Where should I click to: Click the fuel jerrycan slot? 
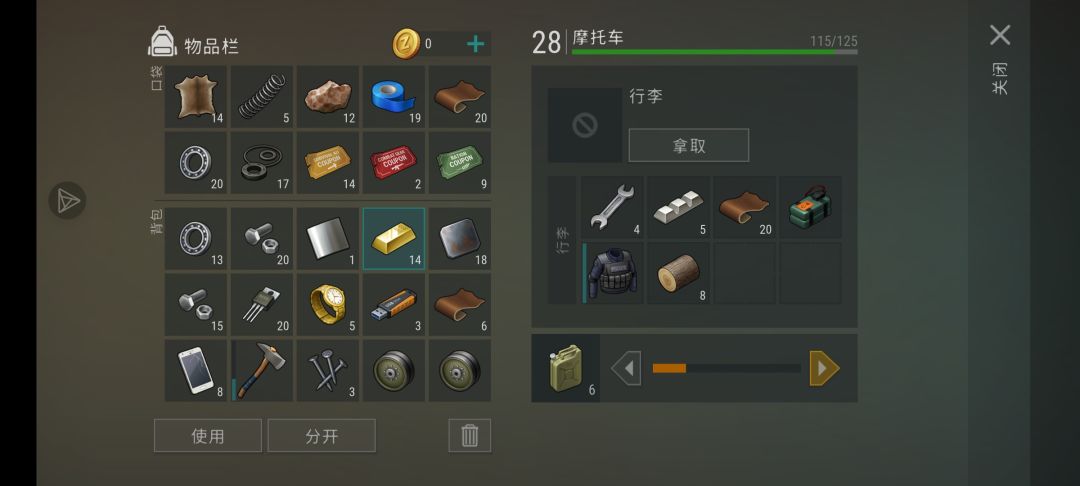coord(565,368)
